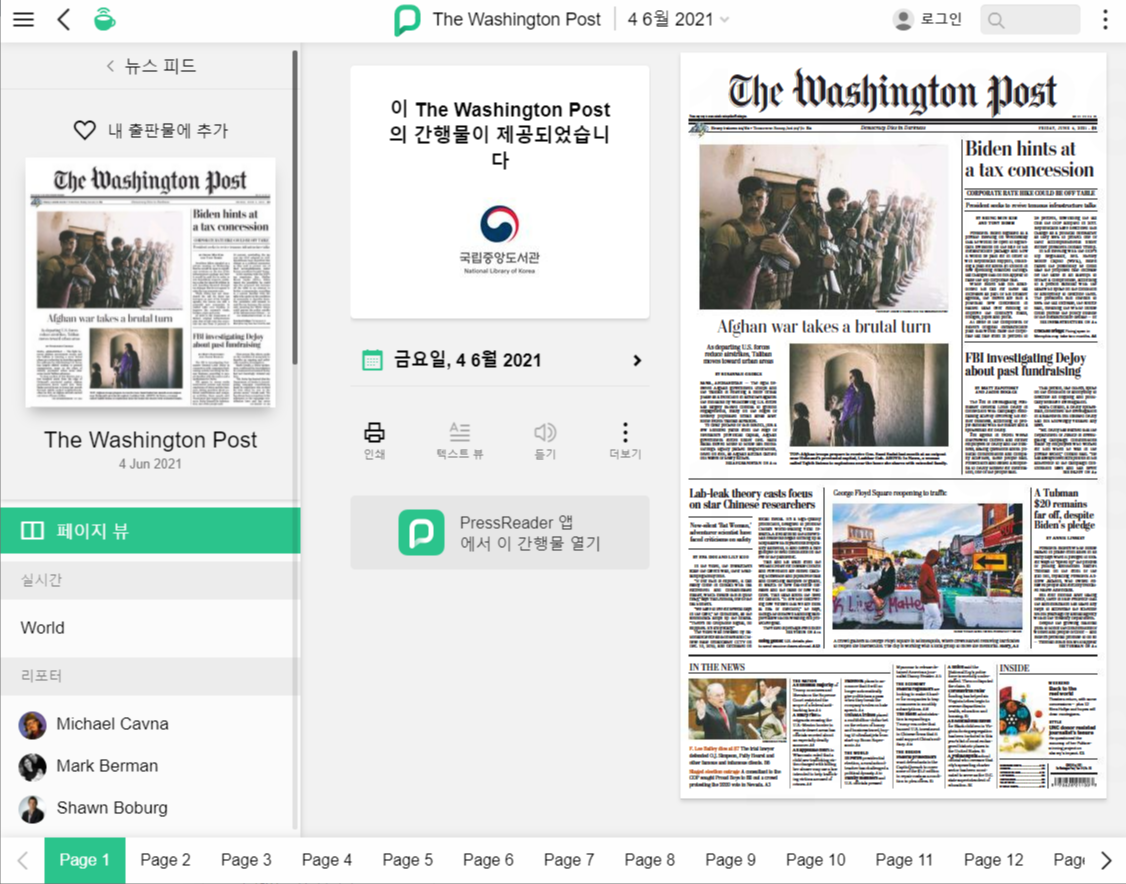
Task: Go to the Page 5 tab
Action: coord(408,860)
